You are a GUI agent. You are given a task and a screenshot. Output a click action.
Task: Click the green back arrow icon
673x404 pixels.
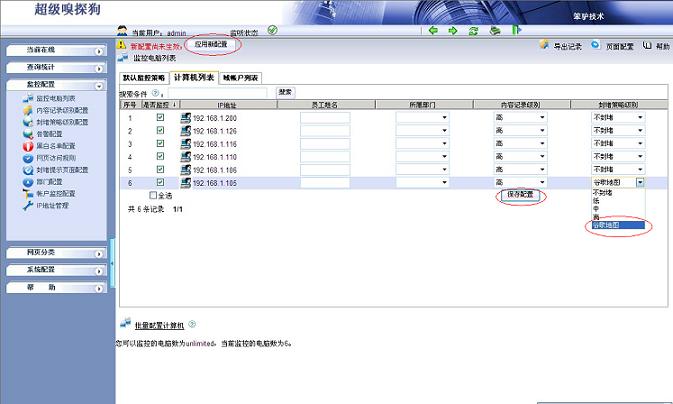pyautogui.click(x=434, y=31)
